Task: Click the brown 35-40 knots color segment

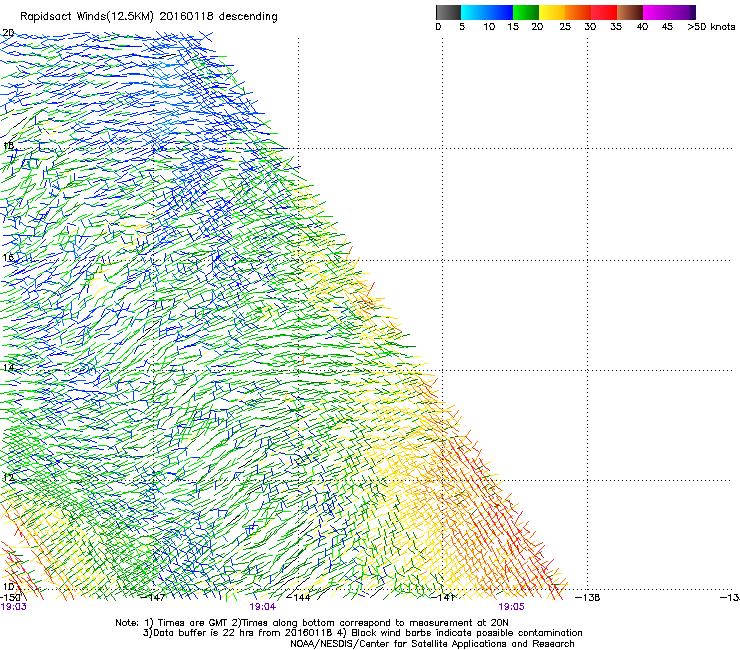Action: 630,12
